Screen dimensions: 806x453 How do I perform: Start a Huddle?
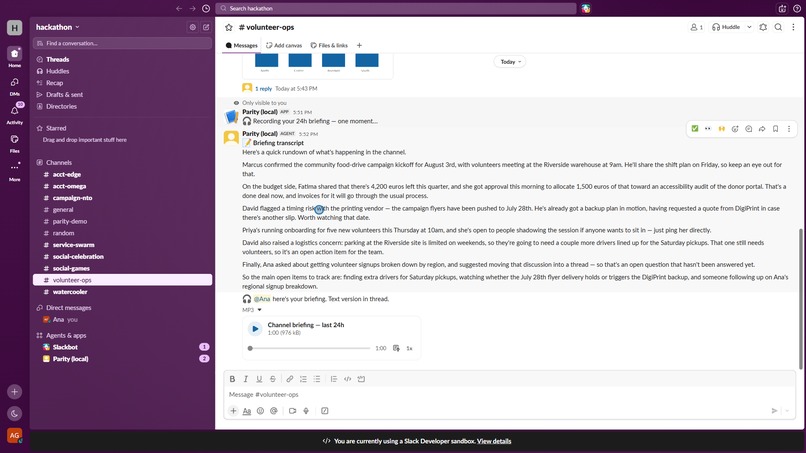726,27
